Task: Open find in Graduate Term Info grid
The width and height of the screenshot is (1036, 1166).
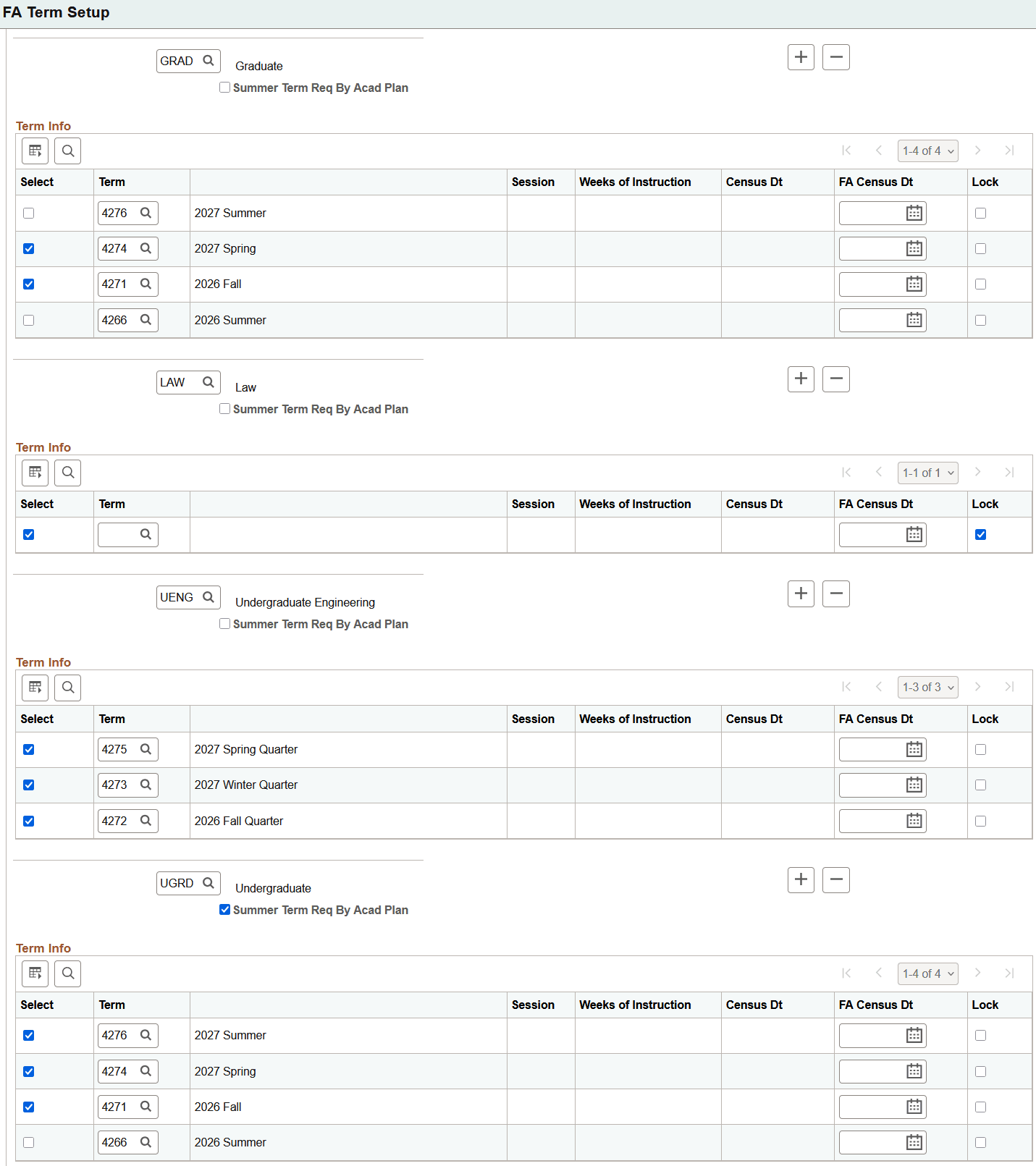Action: tap(68, 151)
